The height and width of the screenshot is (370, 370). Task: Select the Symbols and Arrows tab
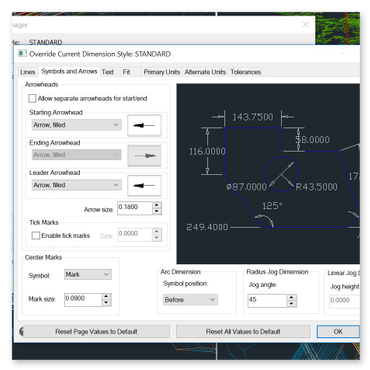tap(69, 71)
